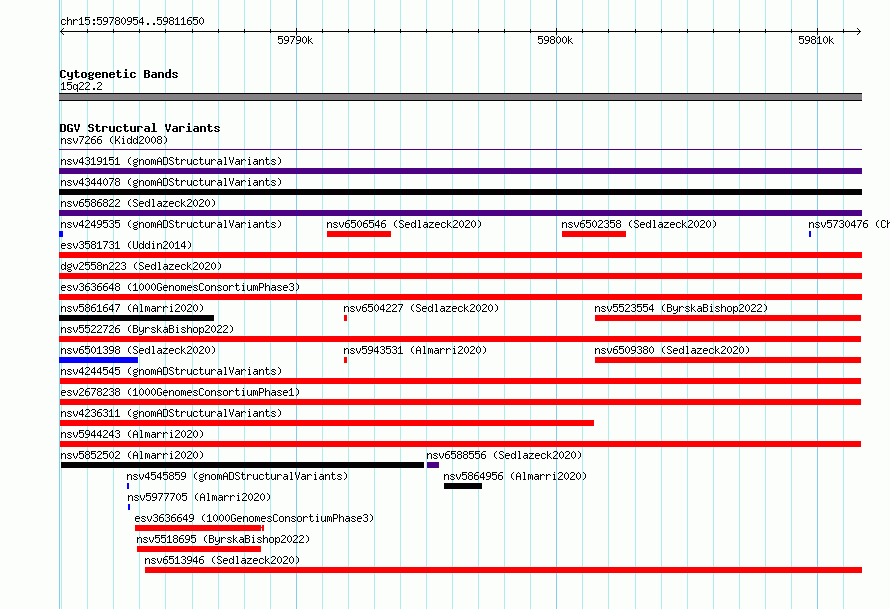Viewport: 890px width, 609px height.
Task: Click the 59800k ruler position label
Action: click(555, 40)
